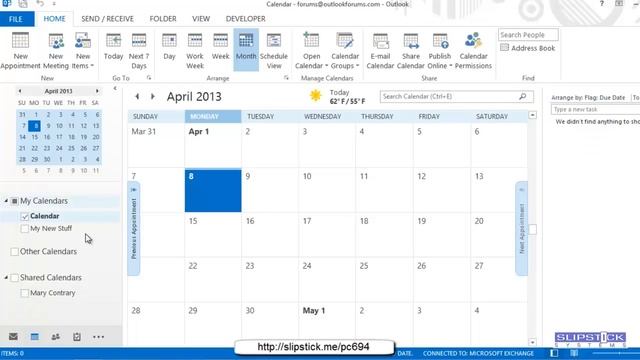The image size is (640, 360).
Task: Switch to reading view in status bar
Action: [574, 353]
